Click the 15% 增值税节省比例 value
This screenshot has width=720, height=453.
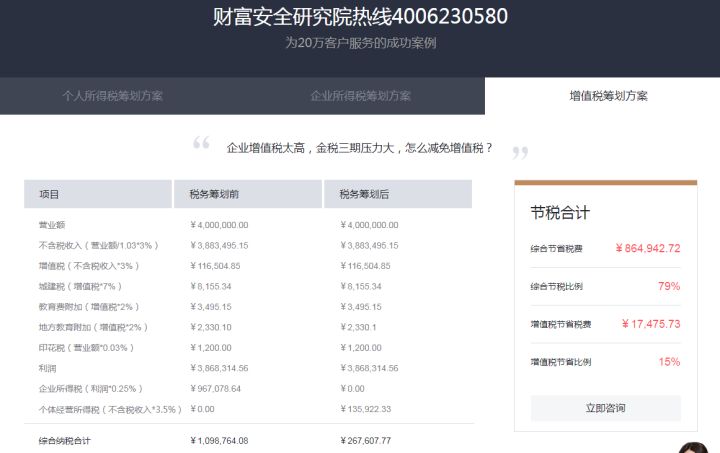coord(669,362)
